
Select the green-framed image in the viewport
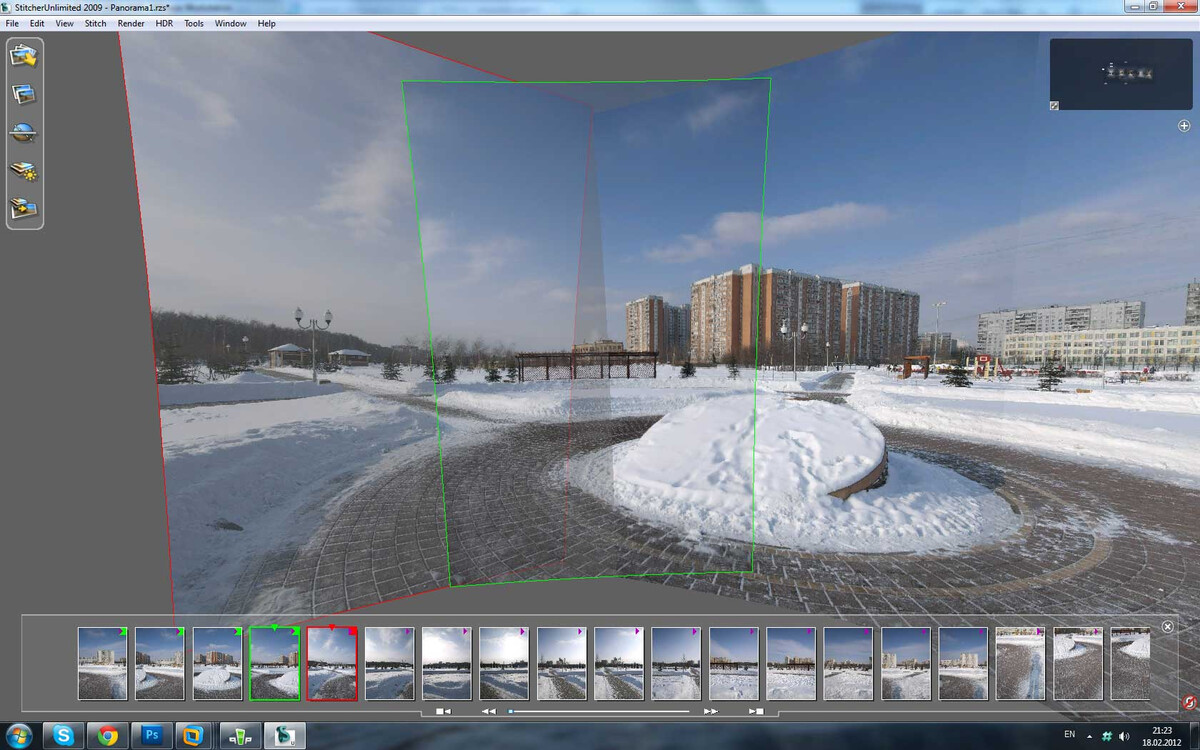click(x=603, y=330)
